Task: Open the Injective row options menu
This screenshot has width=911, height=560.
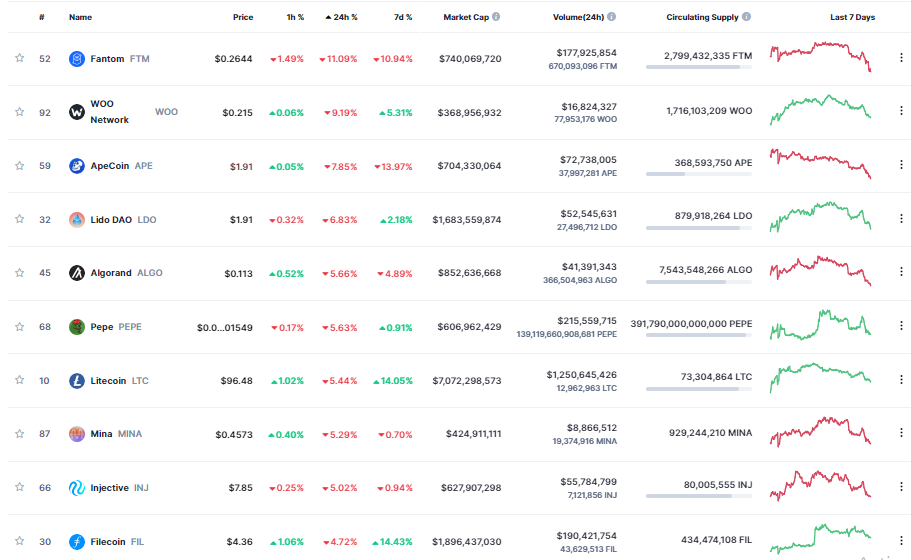Action: point(901,486)
